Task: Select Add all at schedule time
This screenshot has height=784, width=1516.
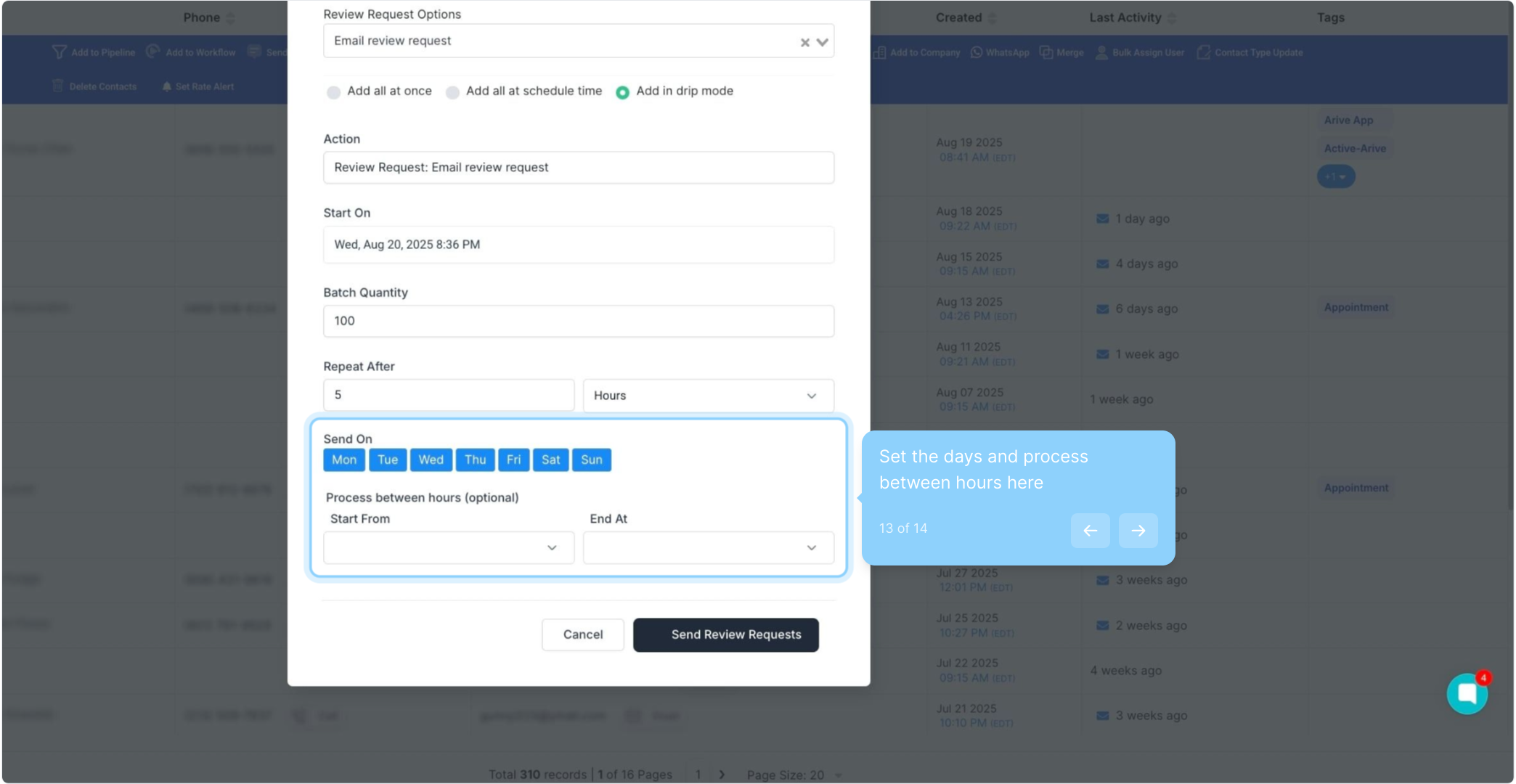Action: coord(452,92)
